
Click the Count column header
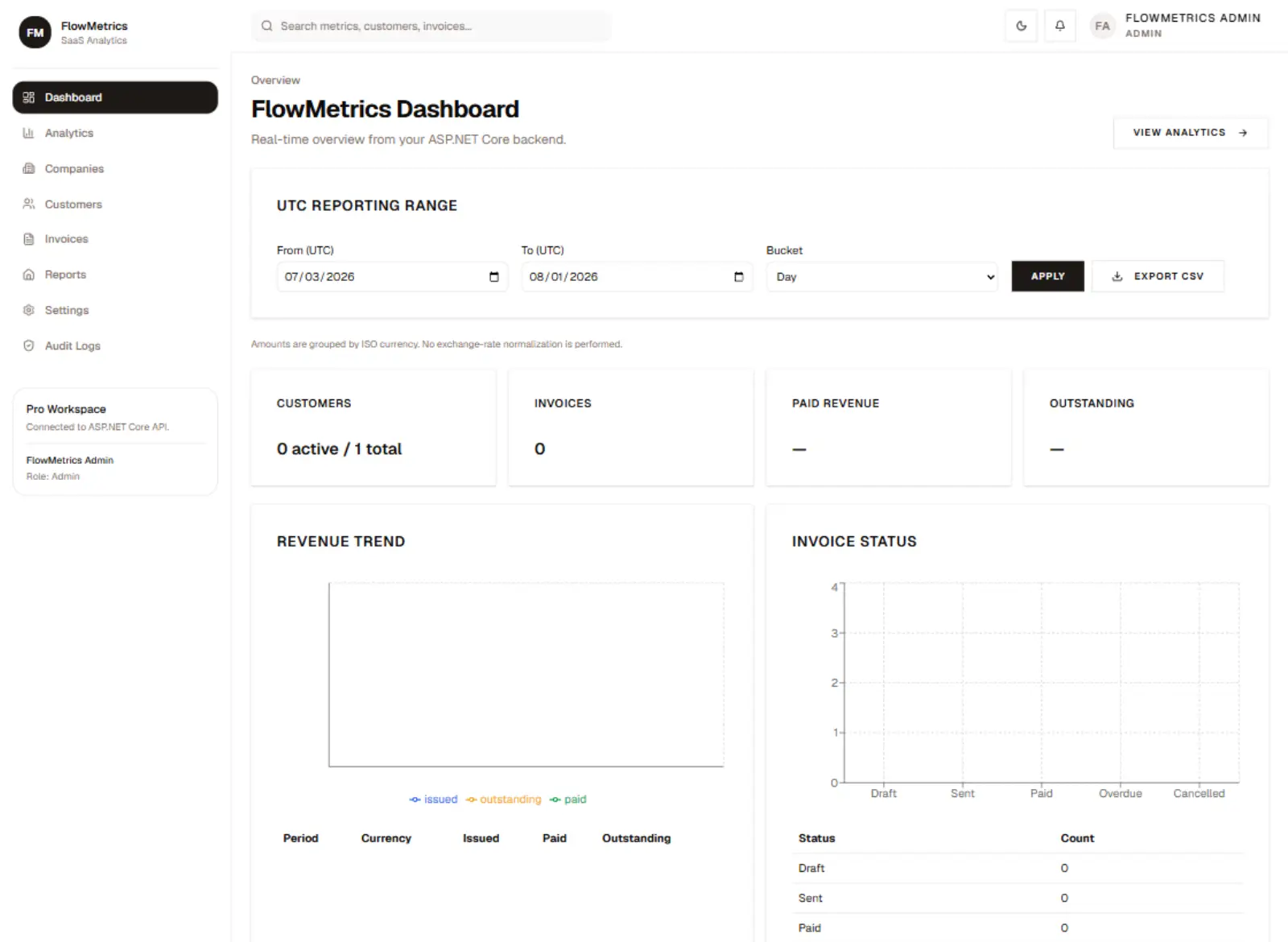tap(1077, 838)
